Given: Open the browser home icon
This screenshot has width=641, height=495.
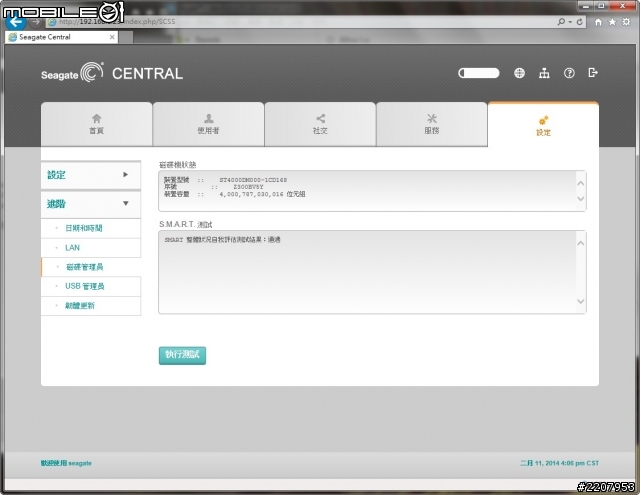Looking at the screenshot, I should click(598, 22).
